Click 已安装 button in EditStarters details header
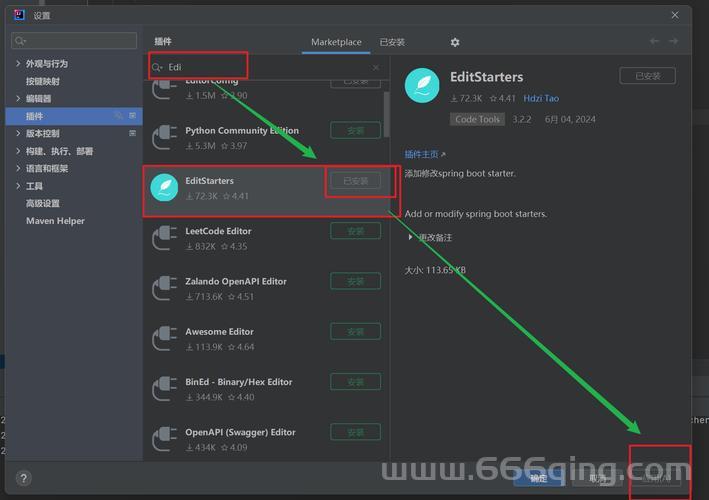Viewport: 709px width, 500px height. click(x=648, y=75)
